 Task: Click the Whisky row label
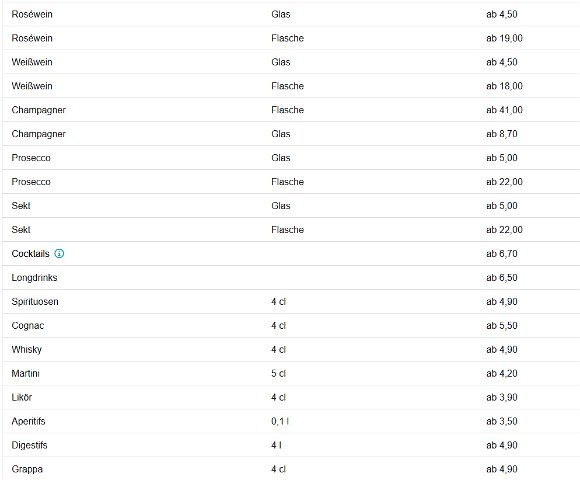tap(27, 350)
